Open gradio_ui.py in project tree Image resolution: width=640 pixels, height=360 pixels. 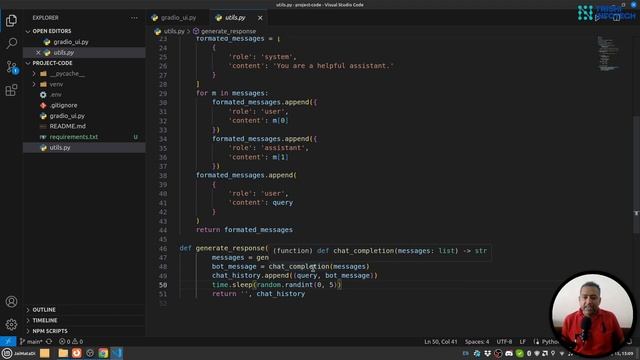coord(67,116)
